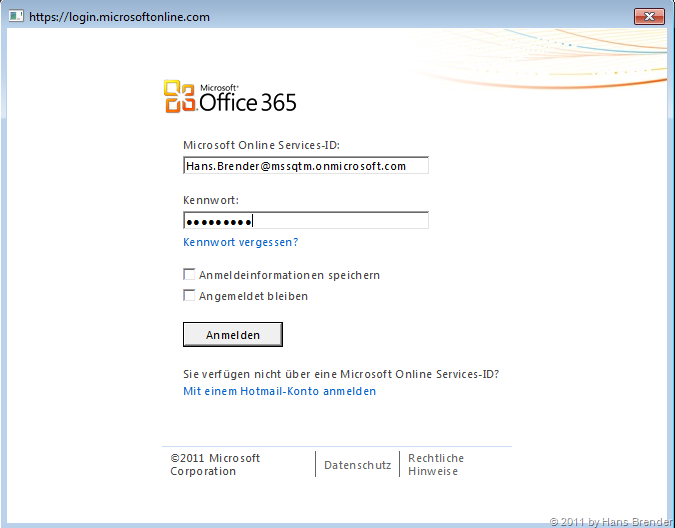Screen dimensions: 675x528
Task: Open the Rechtliche Hinweise footer link
Action: (x=436, y=464)
